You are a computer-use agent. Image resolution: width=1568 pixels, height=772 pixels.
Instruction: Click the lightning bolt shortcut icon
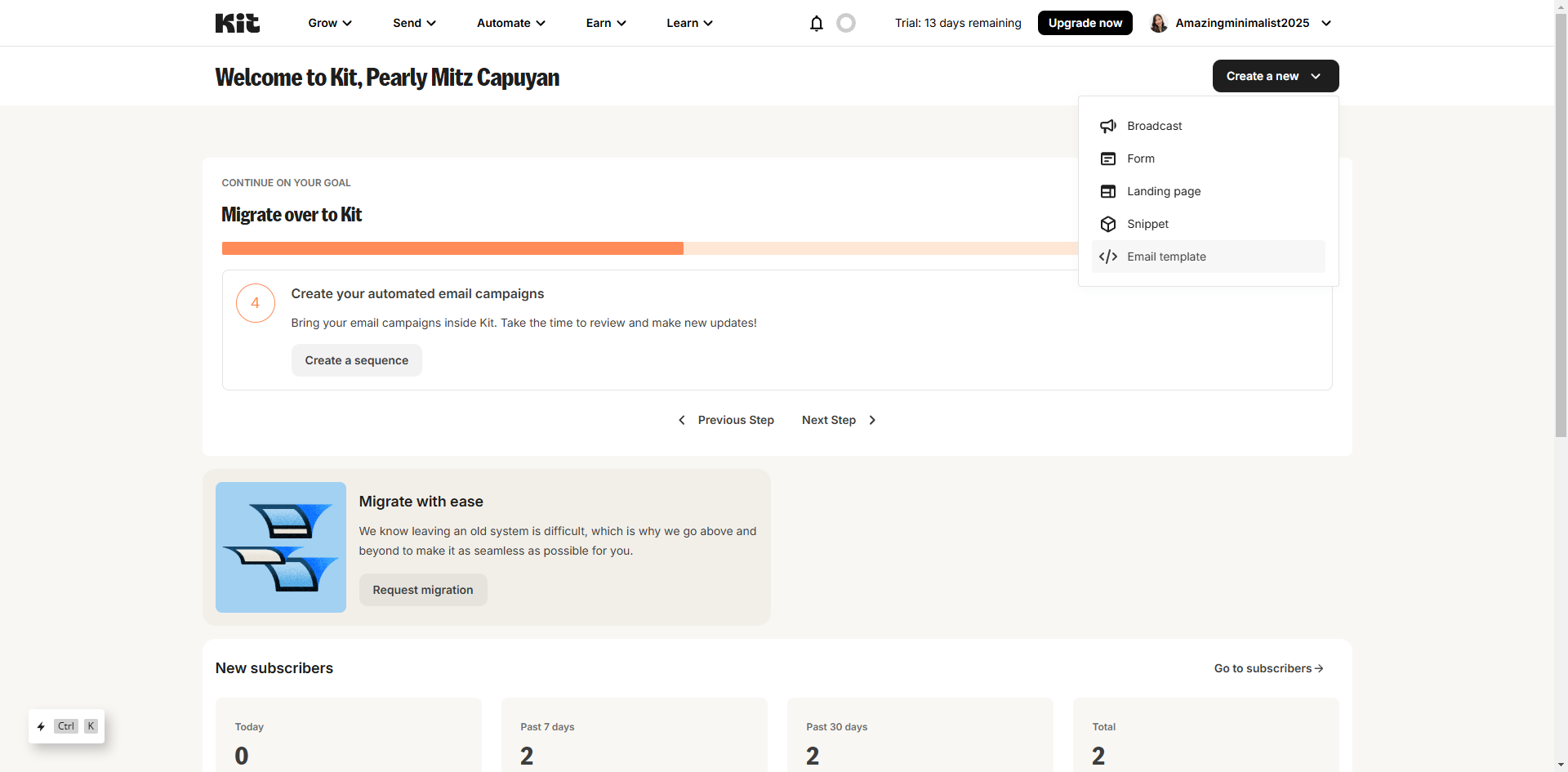point(41,726)
